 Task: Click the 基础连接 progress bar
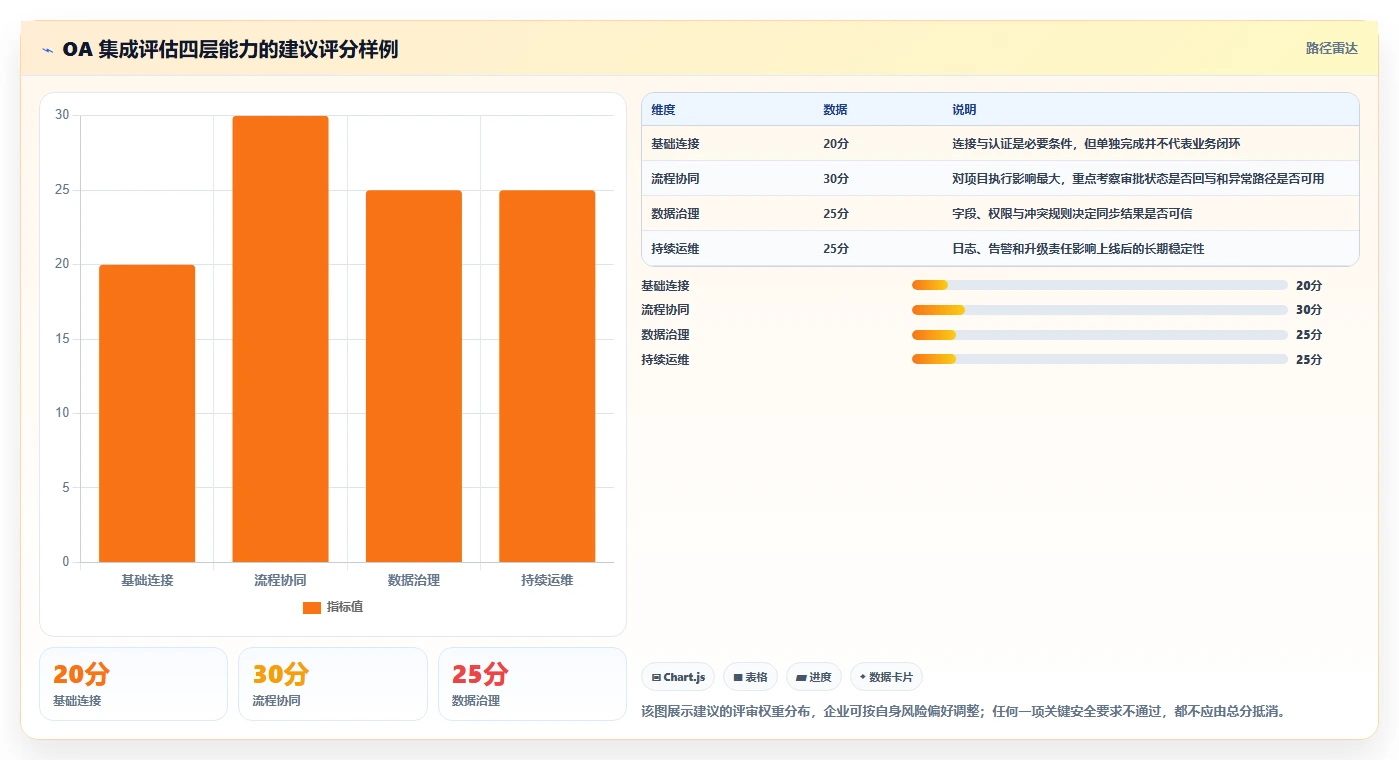pos(1099,286)
